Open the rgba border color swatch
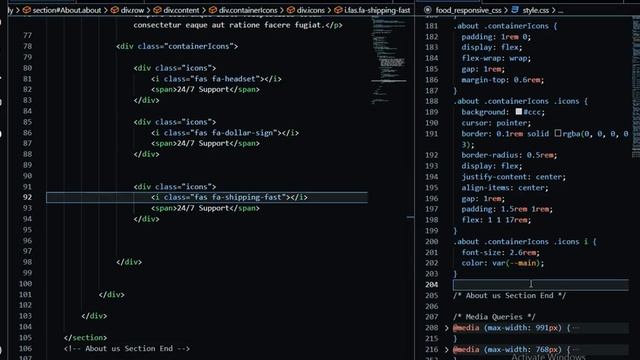This screenshot has width=640, height=360. tap(558, 133)
